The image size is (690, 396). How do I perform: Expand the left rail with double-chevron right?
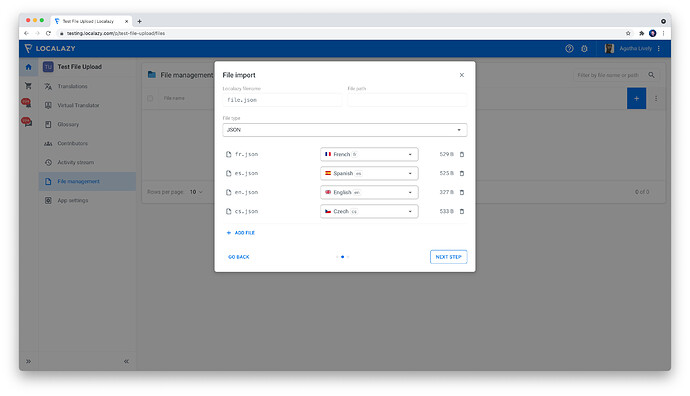coord(28,361)
